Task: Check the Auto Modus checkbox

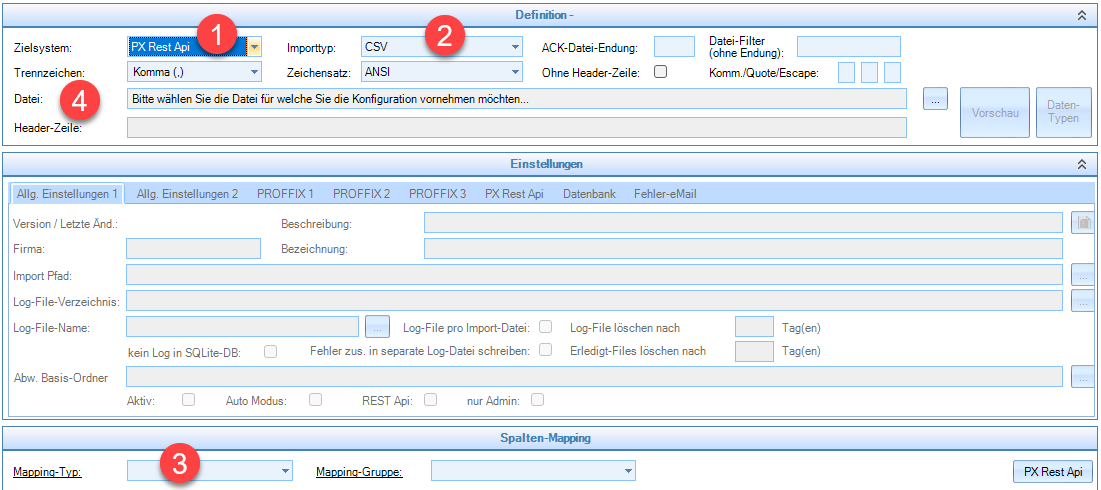Action: pyautogui.click(x=315, y=400)
